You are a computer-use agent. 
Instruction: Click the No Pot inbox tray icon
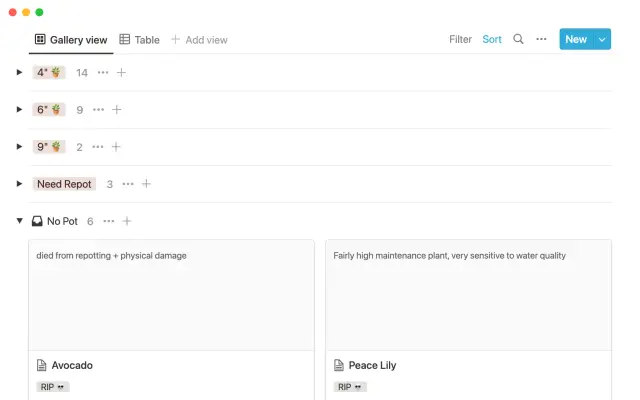pyautogui.click(x=37, y=221)
